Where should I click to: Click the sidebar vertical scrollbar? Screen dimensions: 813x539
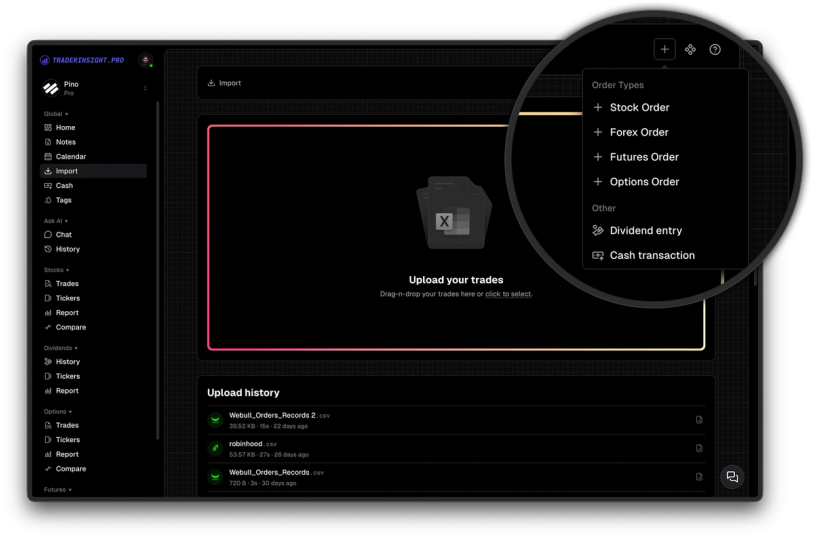click(x=157, y=270)
